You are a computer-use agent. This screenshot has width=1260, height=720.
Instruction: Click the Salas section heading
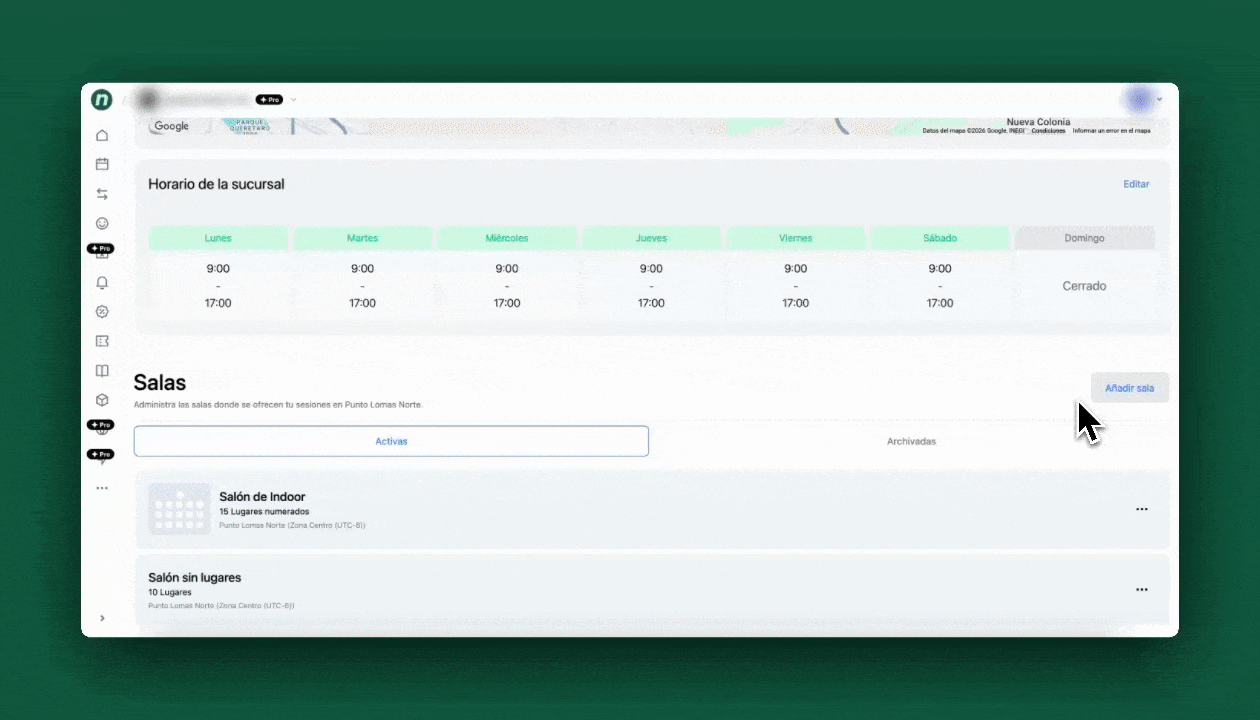[x=160, y=382]
